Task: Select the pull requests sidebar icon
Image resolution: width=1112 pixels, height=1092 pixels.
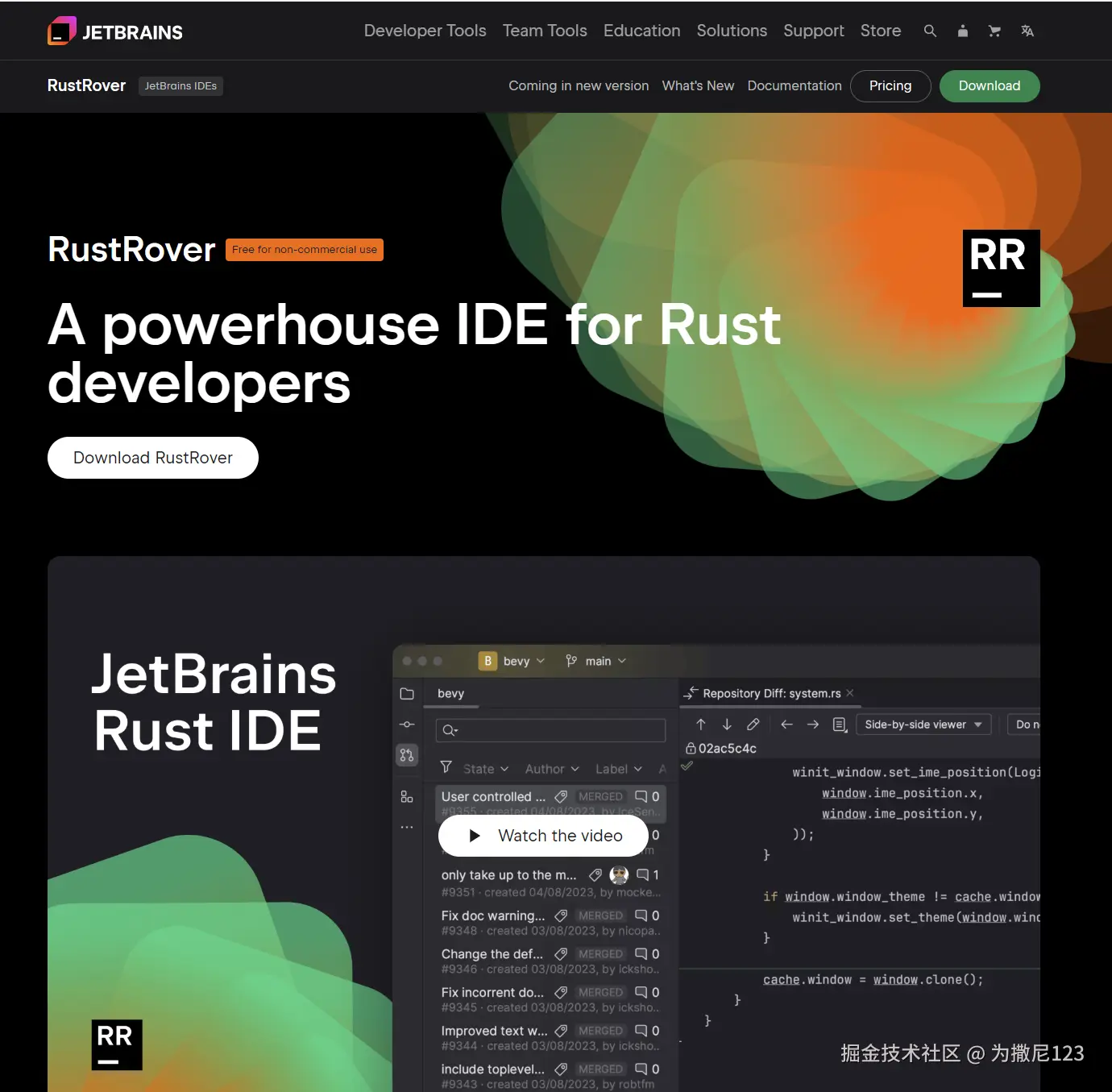Action: click(407, 755)
